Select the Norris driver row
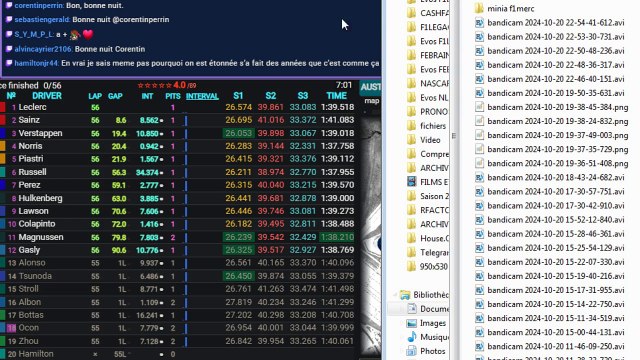This screenshot has height=360, width=640. click(178, 146)
